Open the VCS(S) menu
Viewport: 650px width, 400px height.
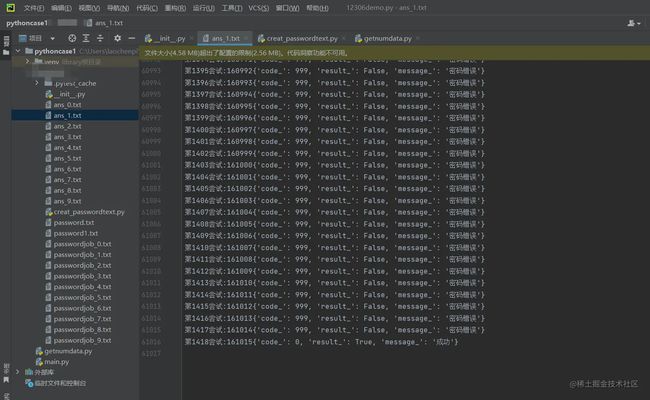pos(259,8)
